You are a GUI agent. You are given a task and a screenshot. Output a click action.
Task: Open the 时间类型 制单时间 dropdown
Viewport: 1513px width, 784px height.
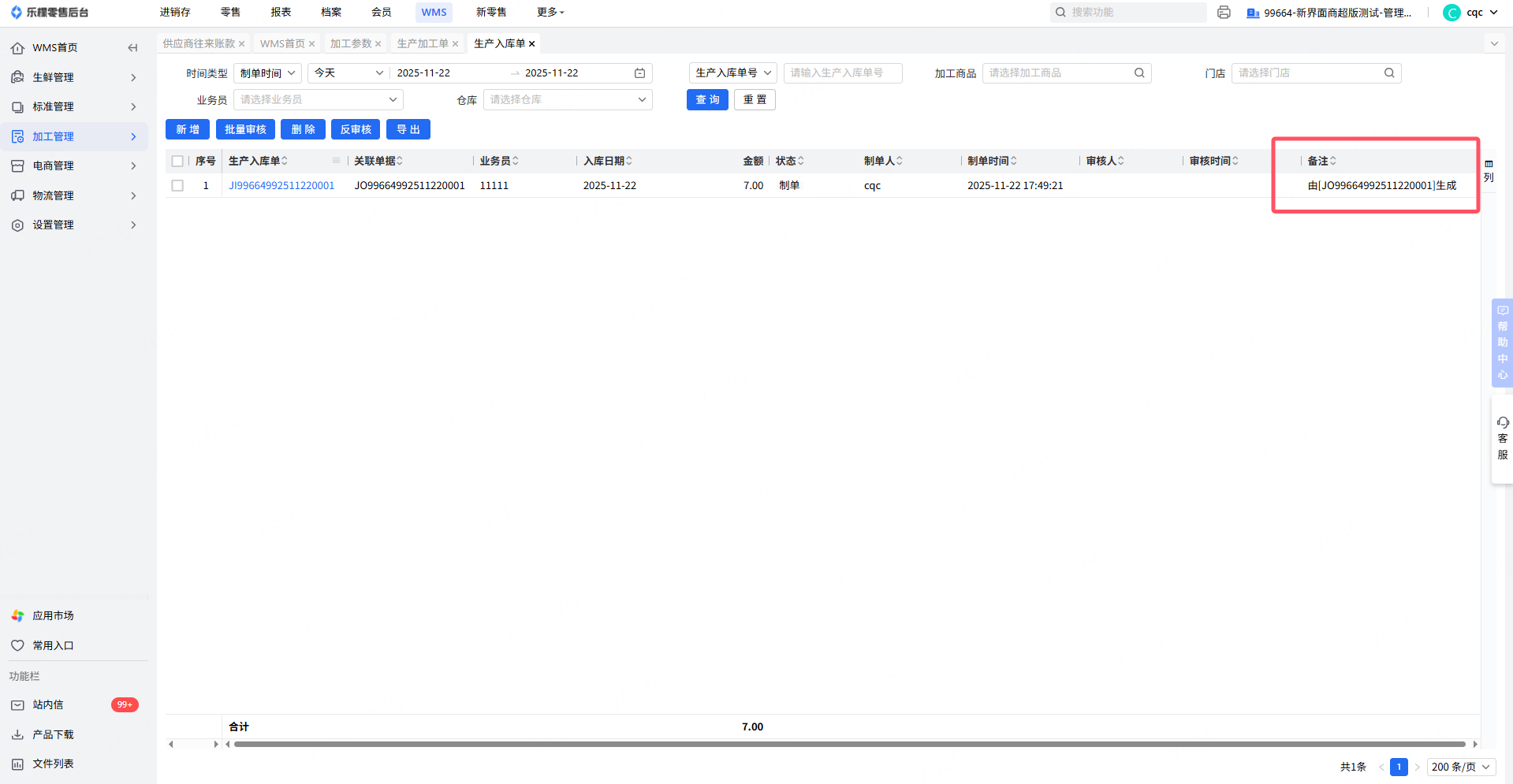[268, 73]
